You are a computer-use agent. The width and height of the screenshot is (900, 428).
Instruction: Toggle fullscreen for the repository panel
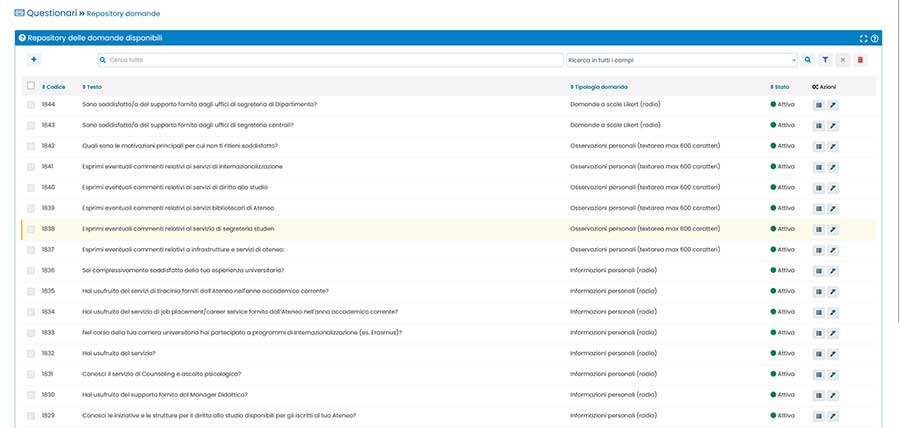pyautogui.click(x=864, y=38)
